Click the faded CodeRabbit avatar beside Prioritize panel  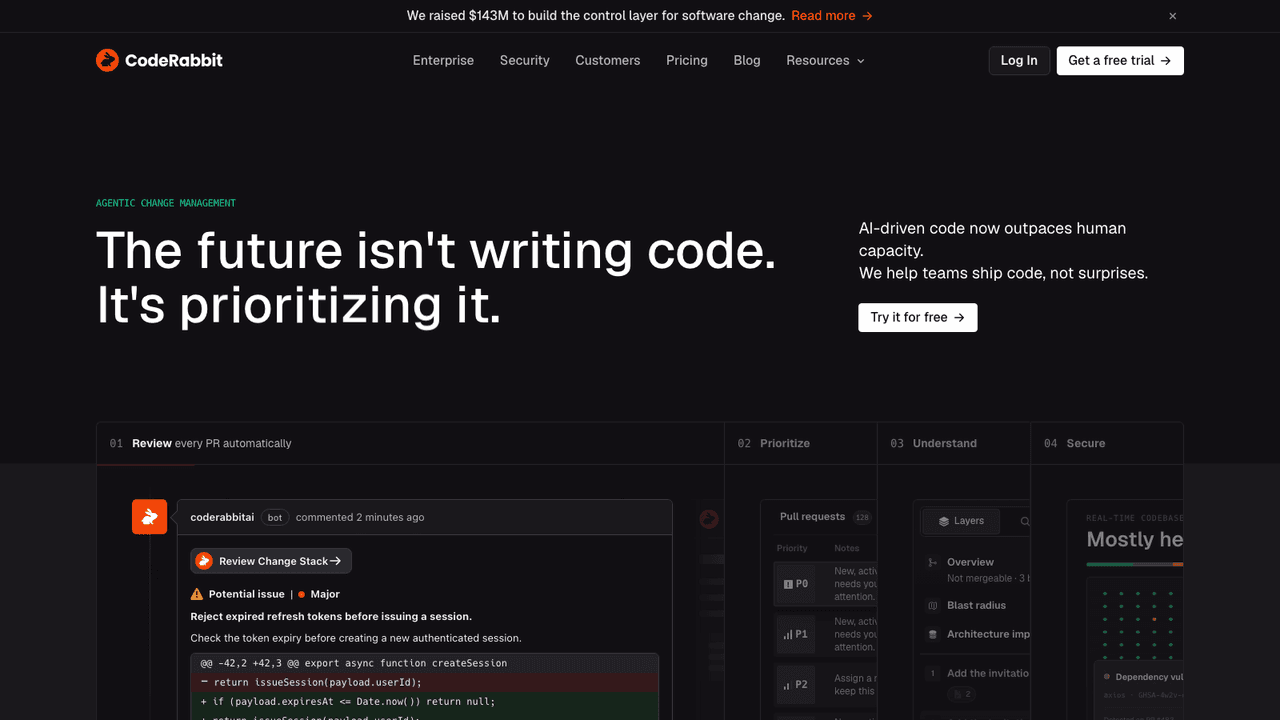(709, 519)
